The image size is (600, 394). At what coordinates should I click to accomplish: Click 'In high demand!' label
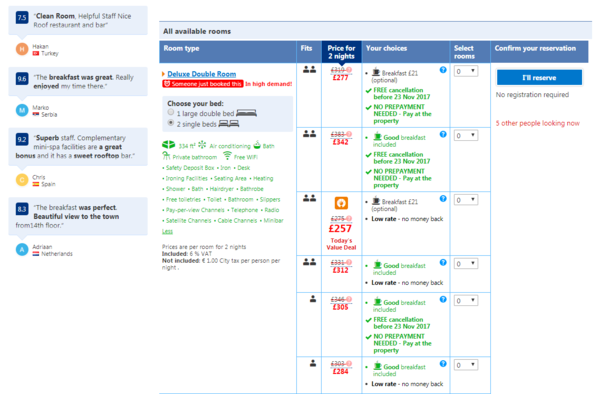coord(269,84)
